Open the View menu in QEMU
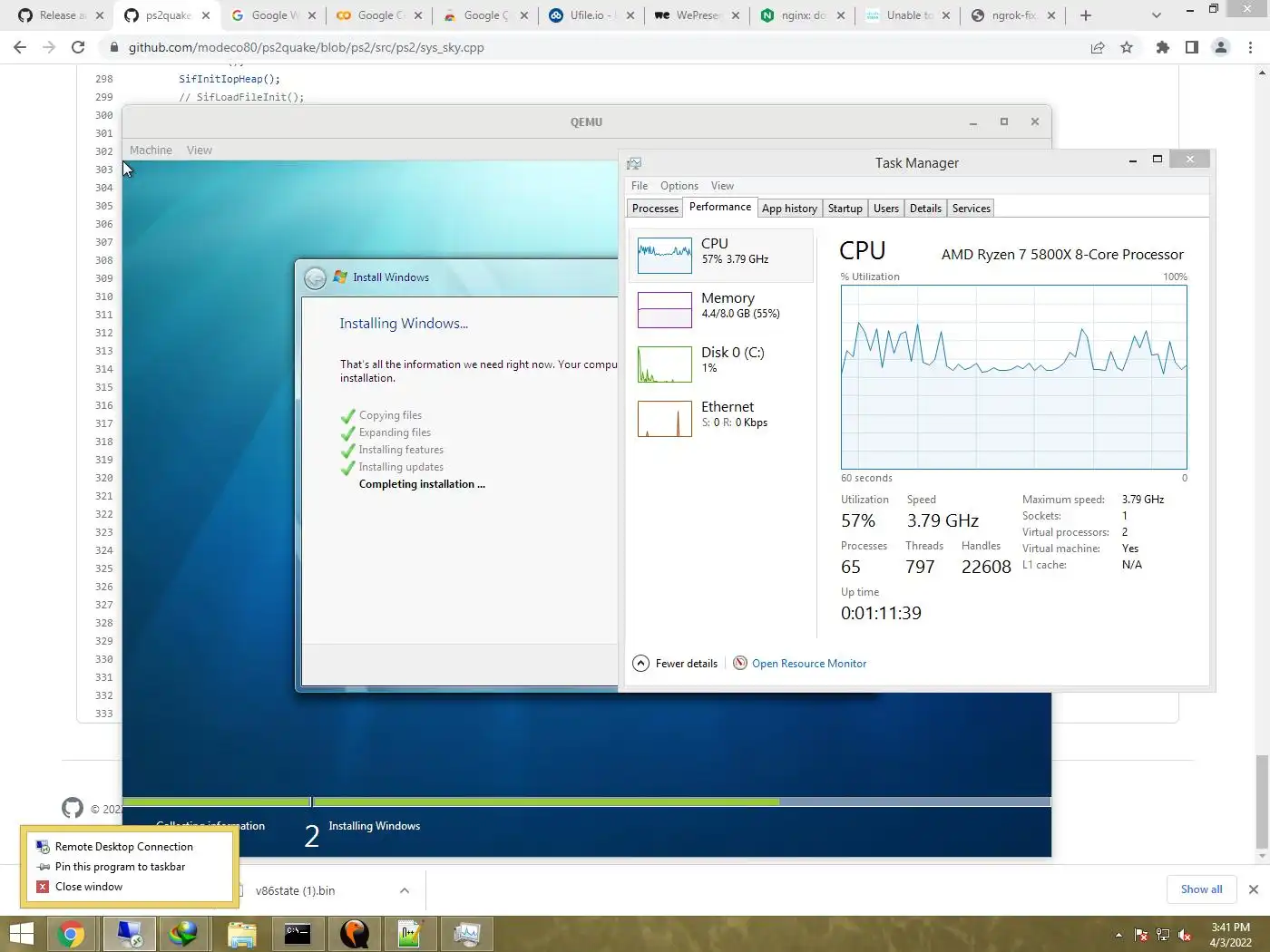This screenshot has height=952, width=1270. (x=200, y=151)
